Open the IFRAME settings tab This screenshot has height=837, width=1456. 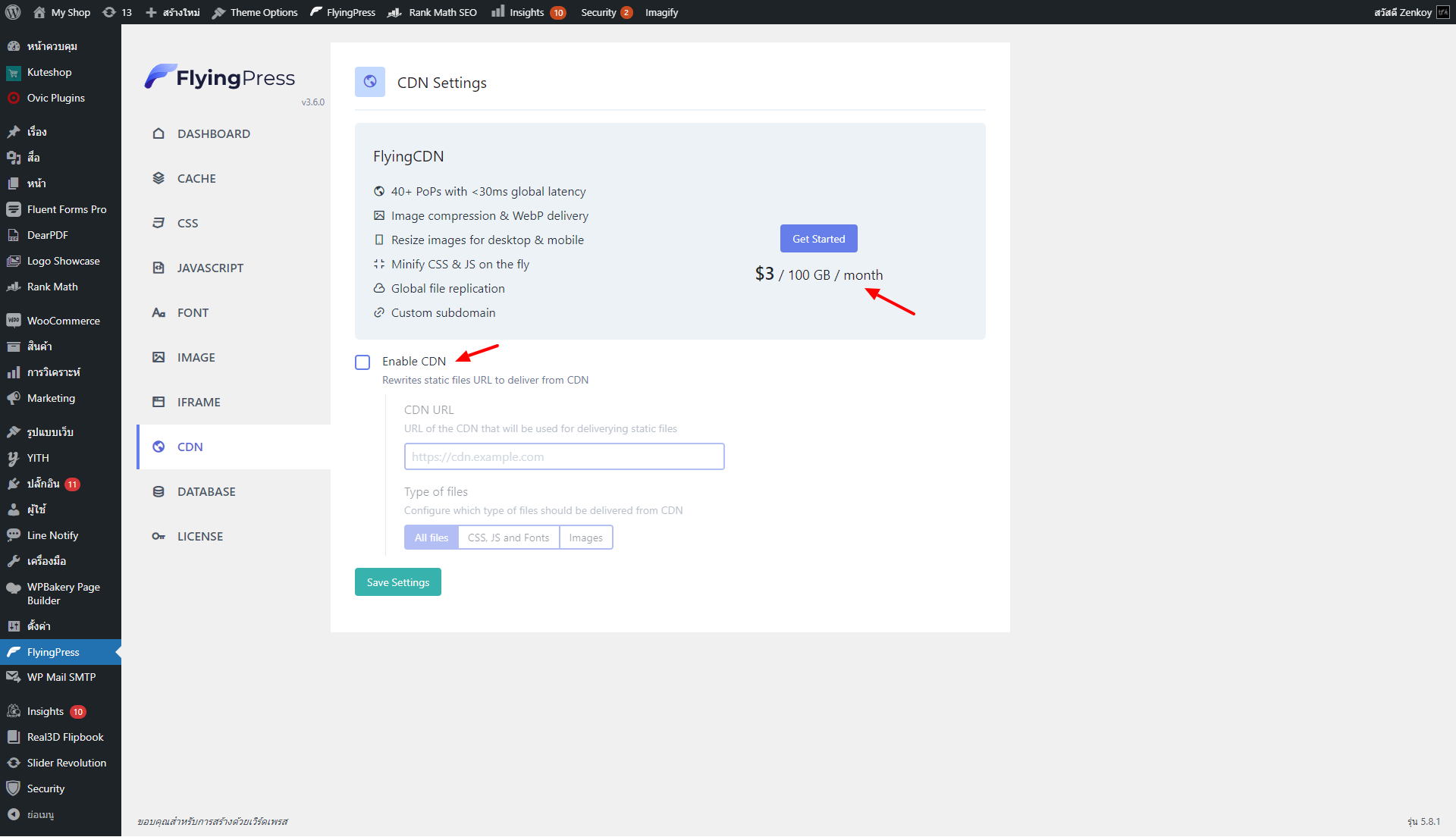tap(199, 402)
